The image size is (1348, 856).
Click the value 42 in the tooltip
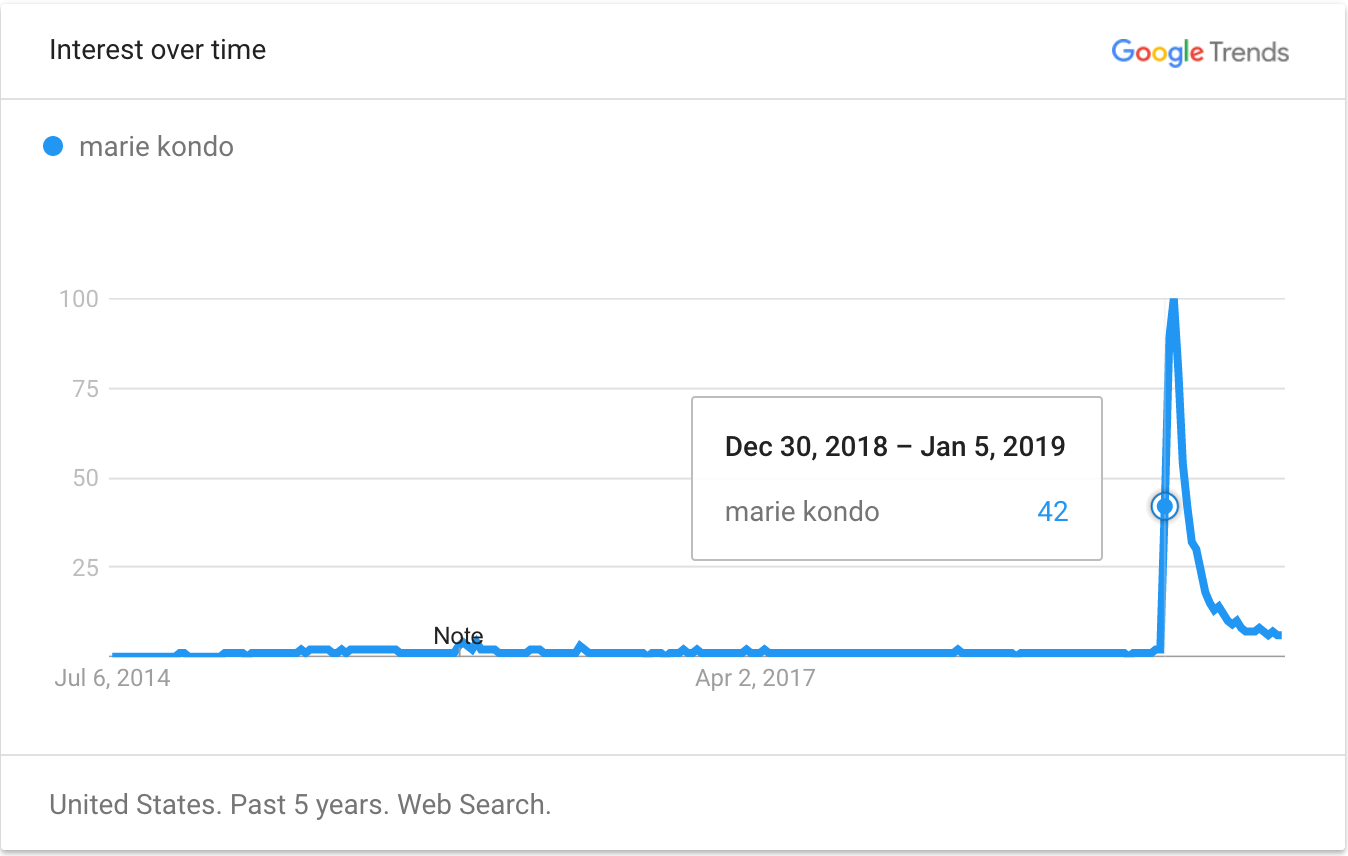pyautogui.click(x=1053, y=512)
